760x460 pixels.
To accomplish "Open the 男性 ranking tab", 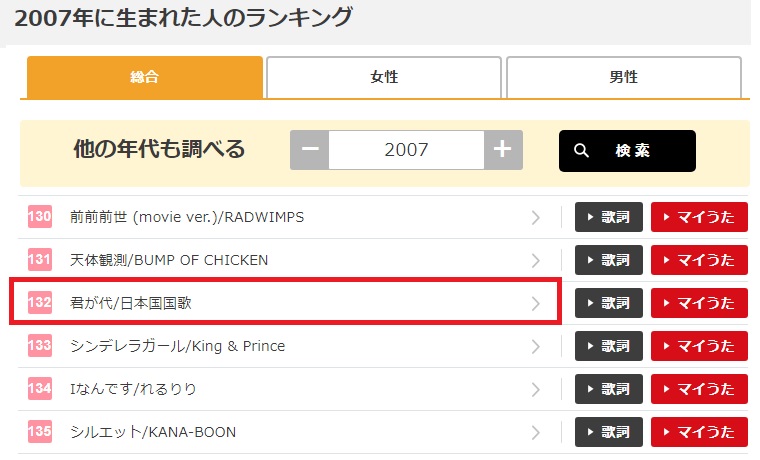I will pos(624,77).
